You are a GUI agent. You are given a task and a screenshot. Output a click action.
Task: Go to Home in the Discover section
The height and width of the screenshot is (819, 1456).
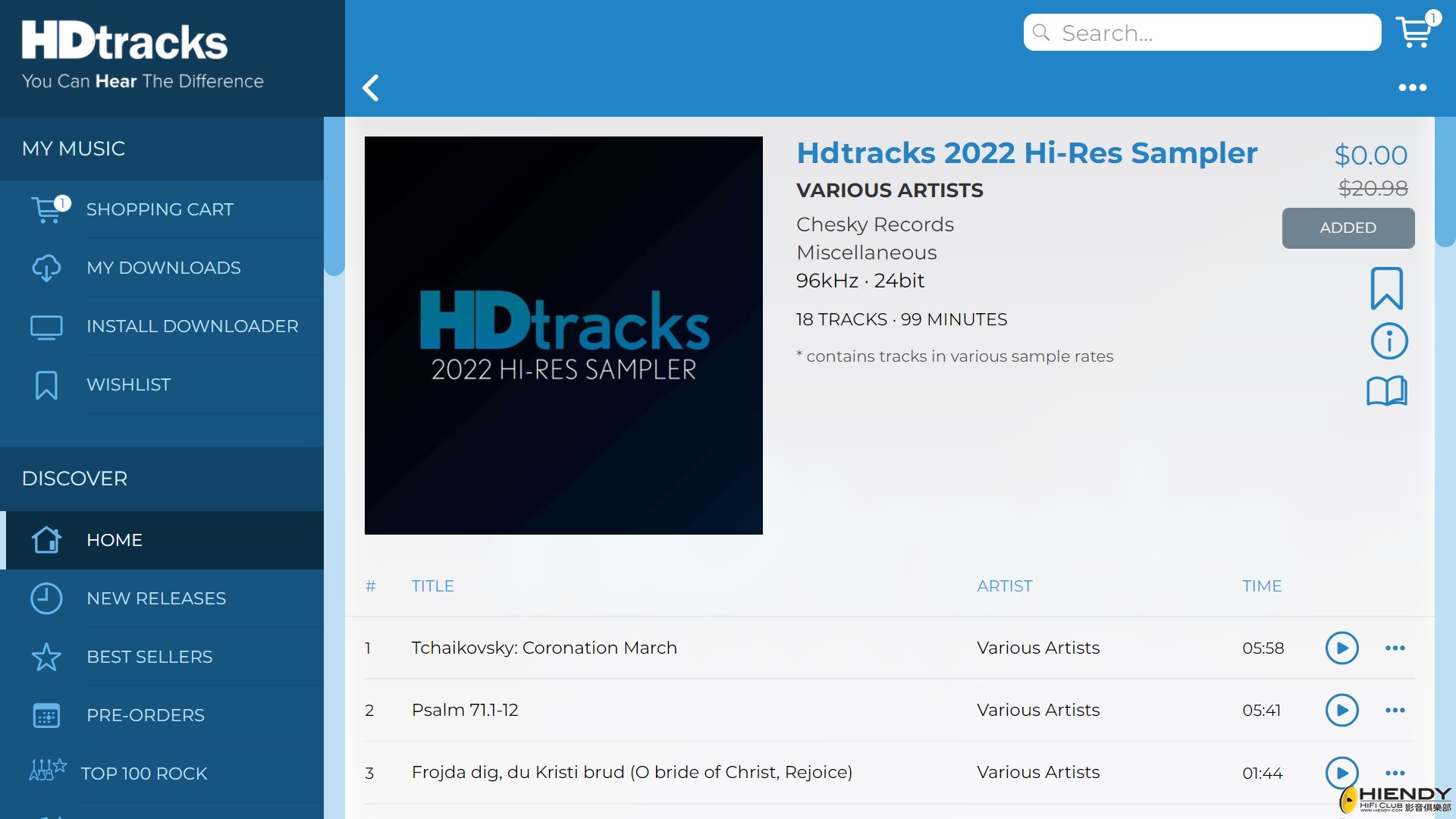[115, 540]
